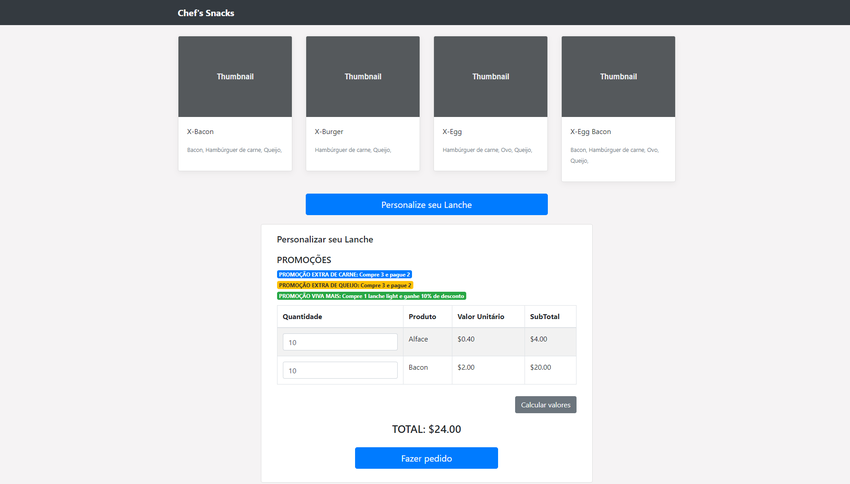
Task: Open the X-Egg Bacon thumbnail image
Action: tap(619, 76)
